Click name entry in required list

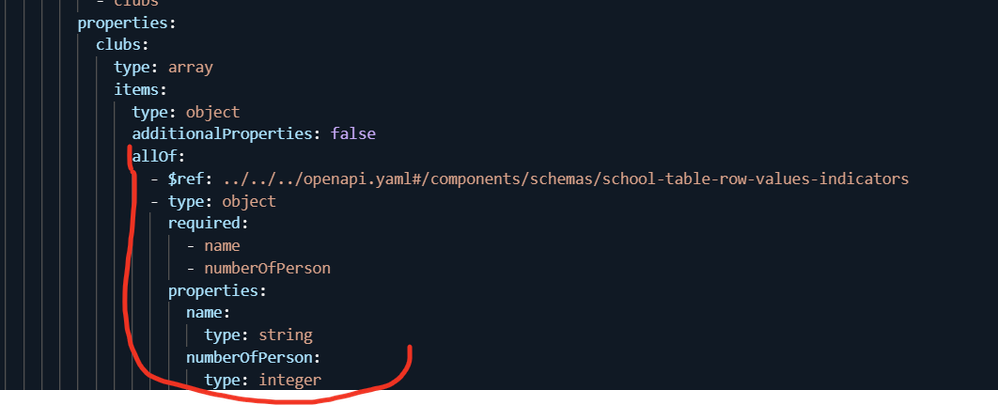tap(221, 246)
